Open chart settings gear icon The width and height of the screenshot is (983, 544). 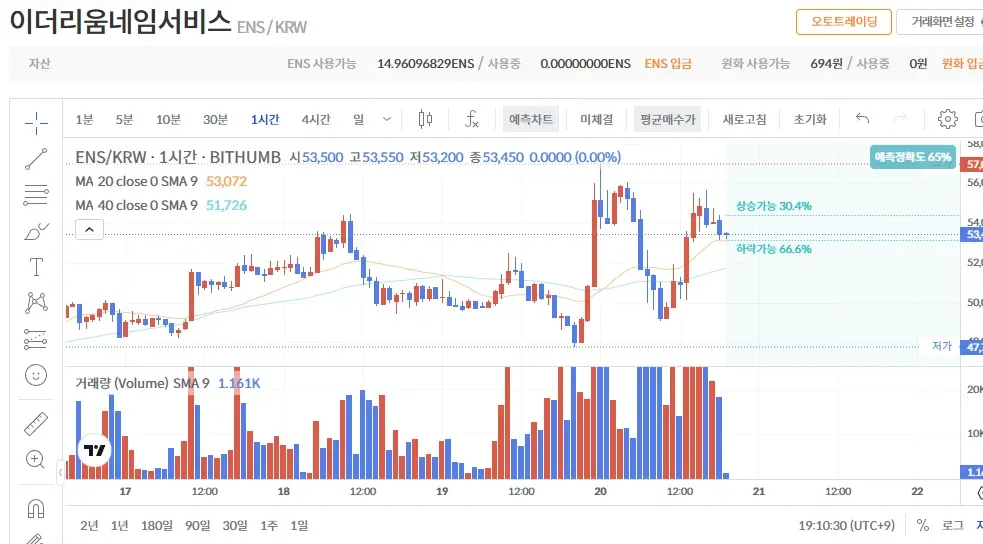[947, 120]
